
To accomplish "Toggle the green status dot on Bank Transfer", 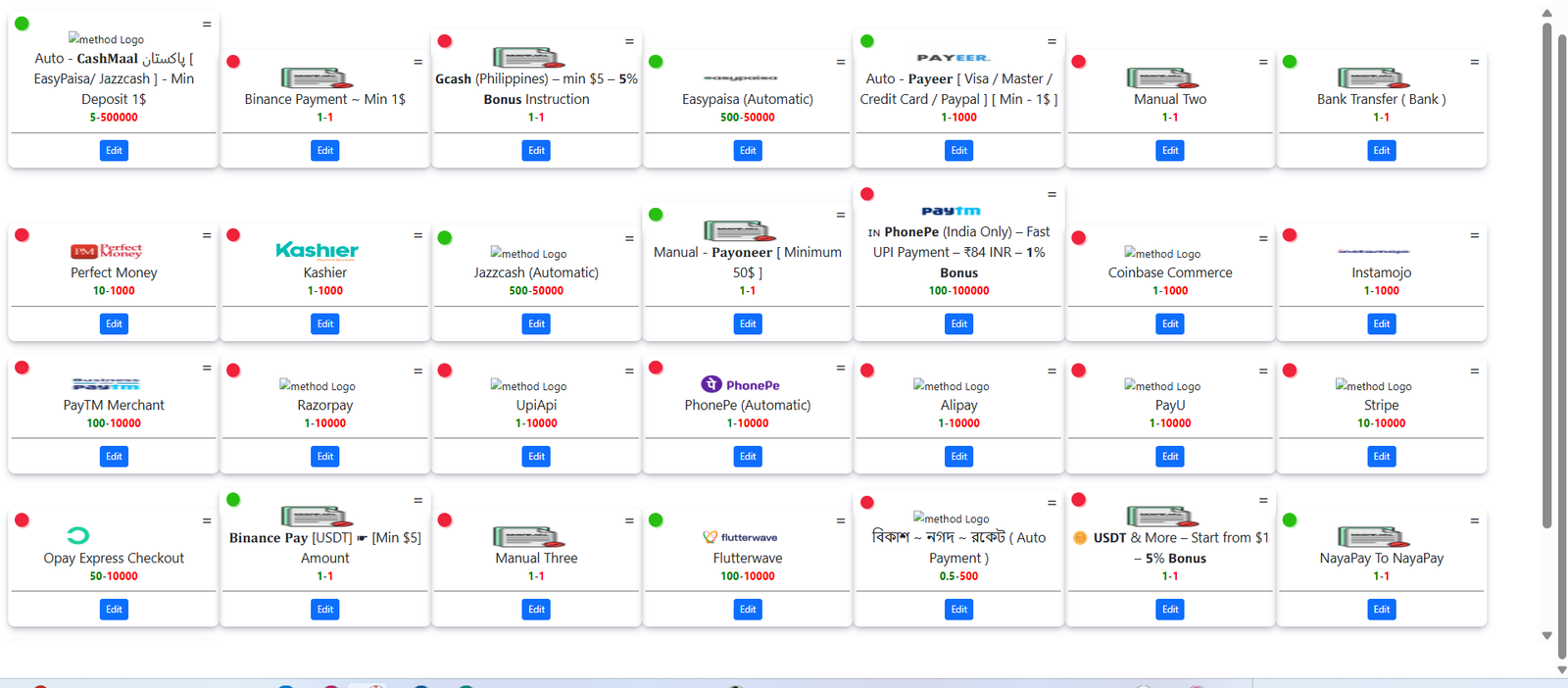I will tap(1290, 62).
